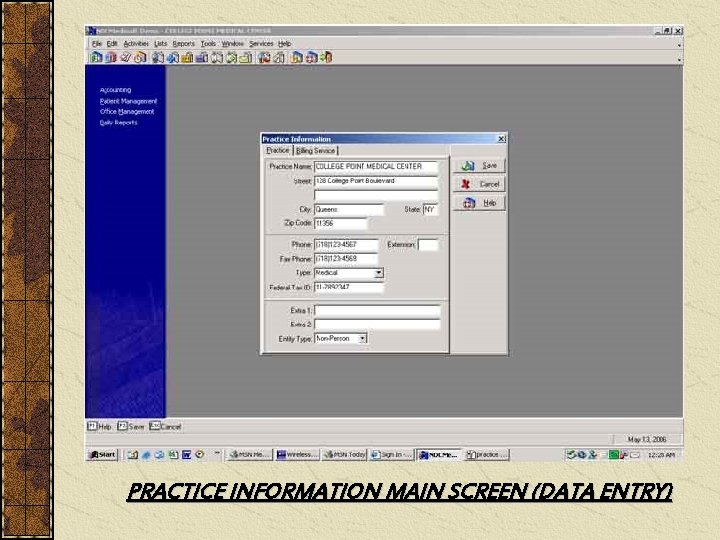This screenshot has height=540, width=720.
Task: Close the Practice Information dialog
Action: point(501,139)
